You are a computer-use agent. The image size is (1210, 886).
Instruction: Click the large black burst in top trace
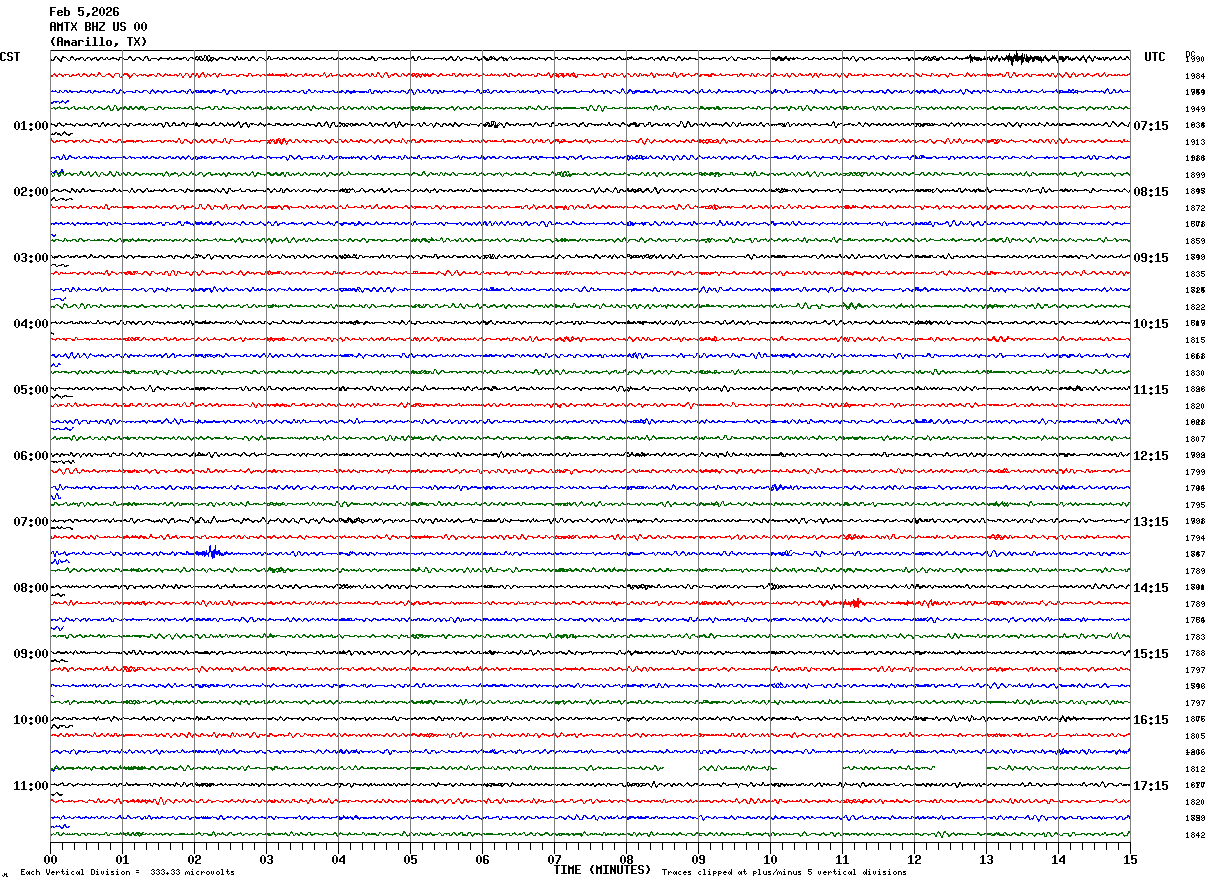1015,58
